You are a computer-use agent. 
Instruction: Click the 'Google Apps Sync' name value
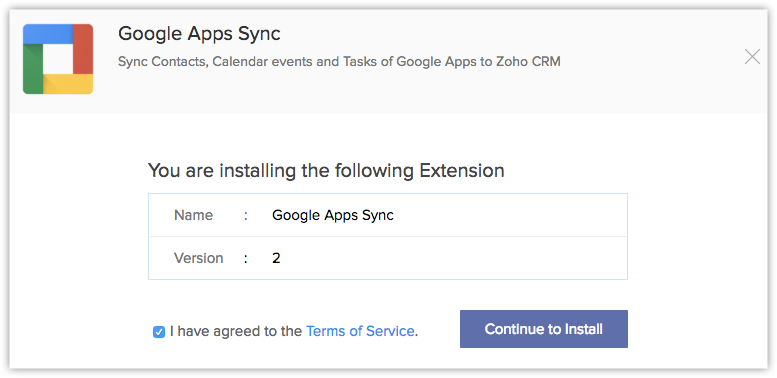tap(333, 216)
